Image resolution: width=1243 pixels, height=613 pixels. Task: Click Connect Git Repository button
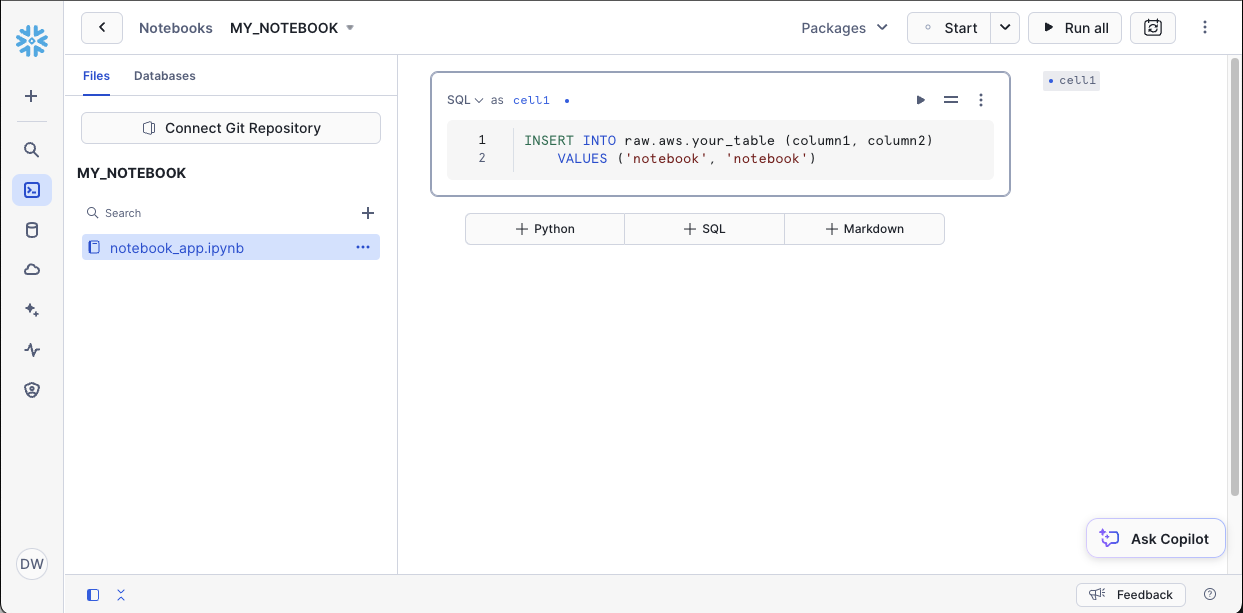(231, 128)
